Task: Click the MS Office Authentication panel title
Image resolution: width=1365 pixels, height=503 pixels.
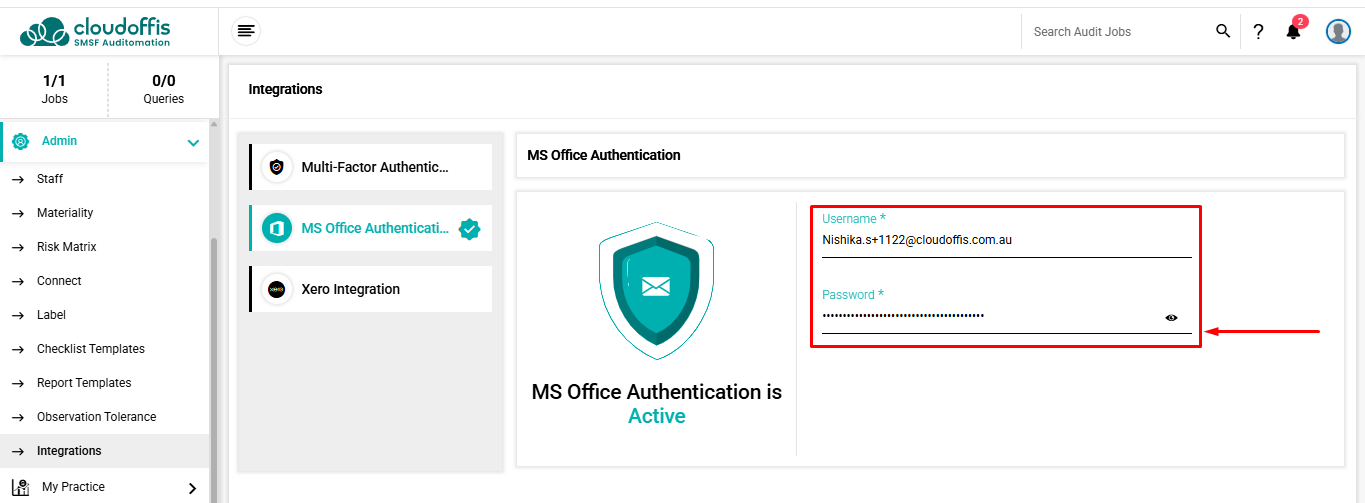Action: coord(604,155)
